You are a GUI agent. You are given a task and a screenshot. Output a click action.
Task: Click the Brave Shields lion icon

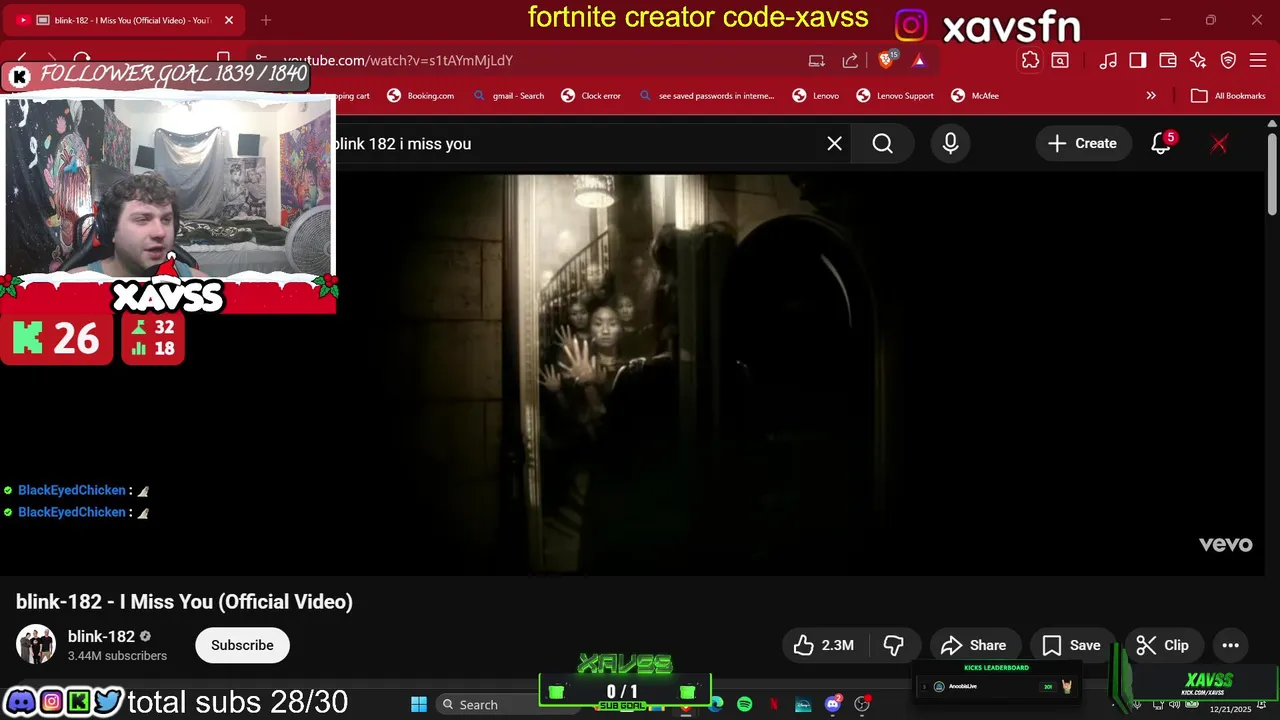pos(887,60)
